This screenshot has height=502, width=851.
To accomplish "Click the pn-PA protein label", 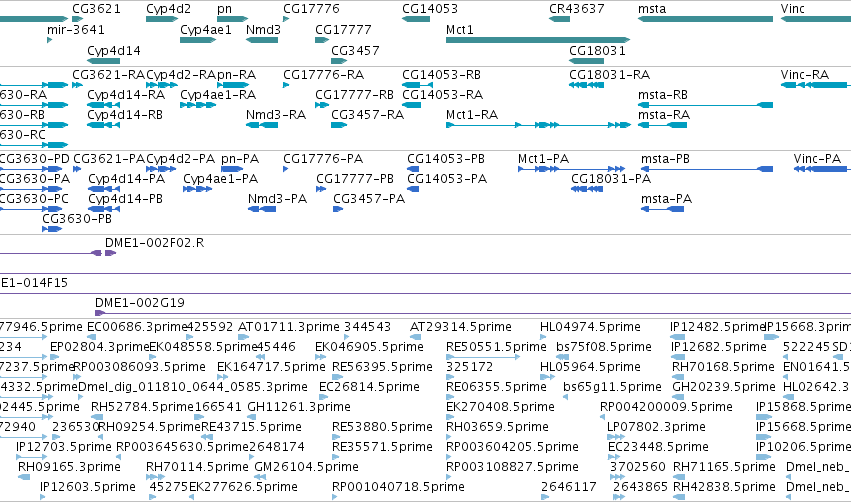I will coord(240,158).
